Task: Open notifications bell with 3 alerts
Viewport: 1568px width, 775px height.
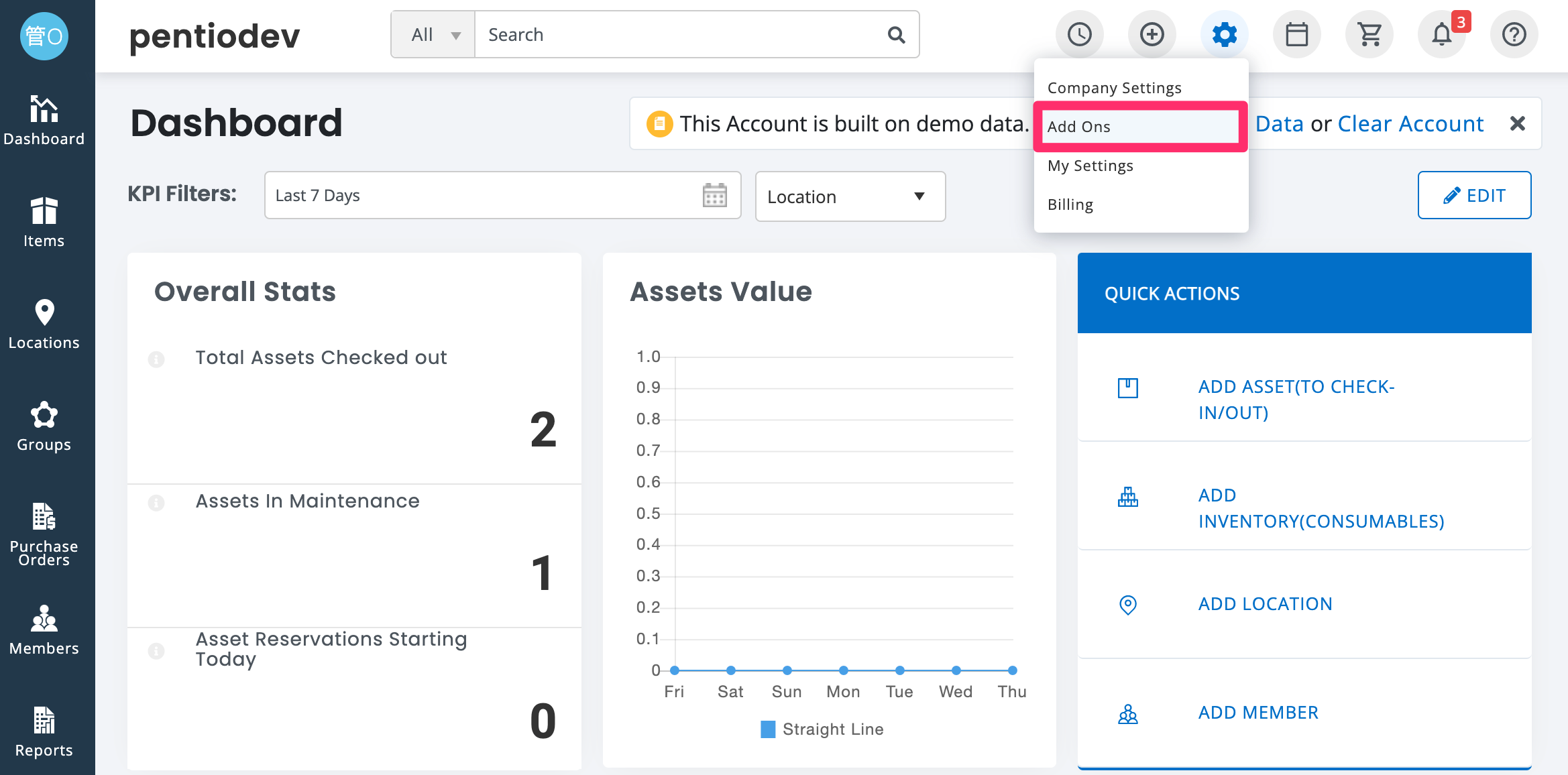Action: pyautogui.click(x=1442, y=34)
